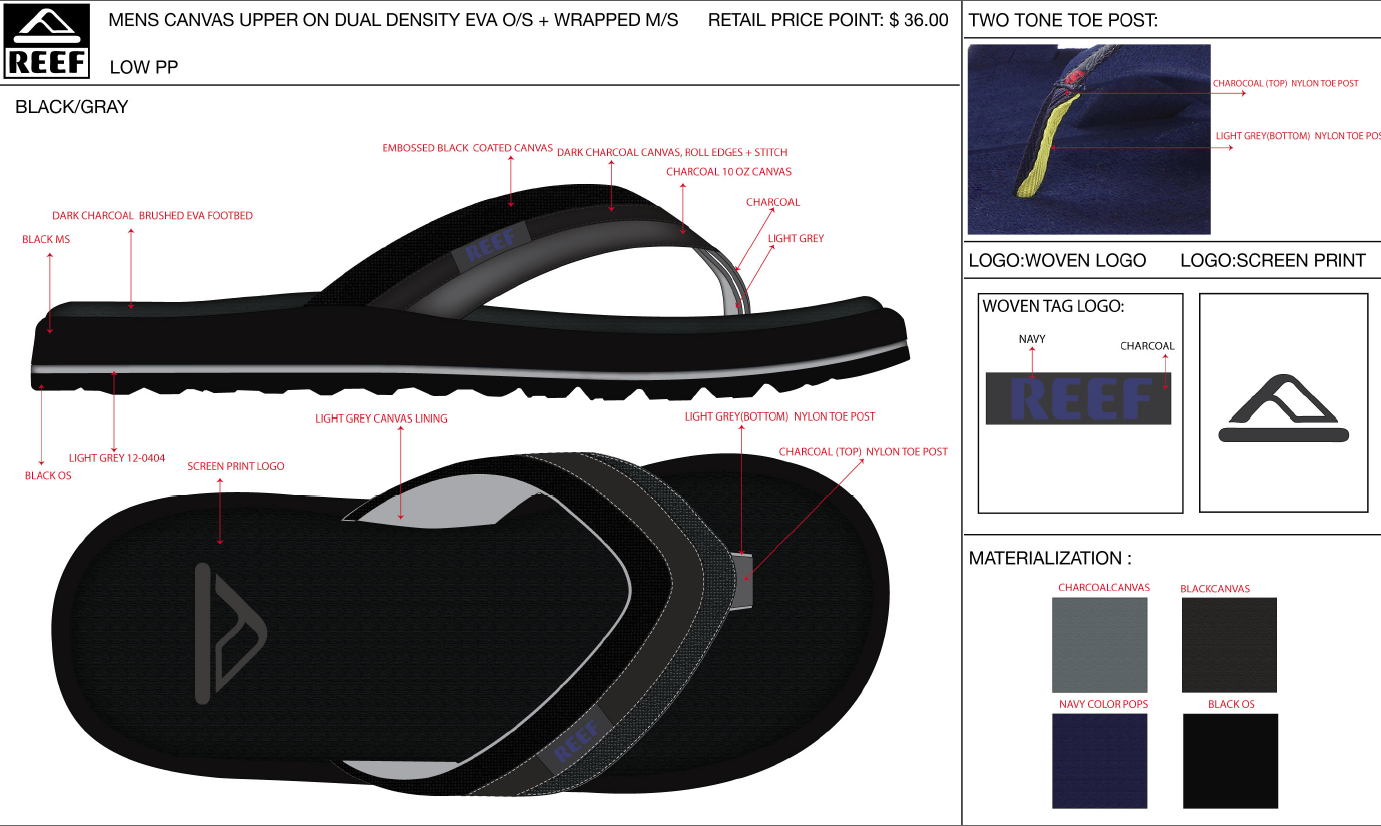Click 'LIGHT GREY 12-0404' label
The image size is (1381, 826).
[x=115, y=459]
